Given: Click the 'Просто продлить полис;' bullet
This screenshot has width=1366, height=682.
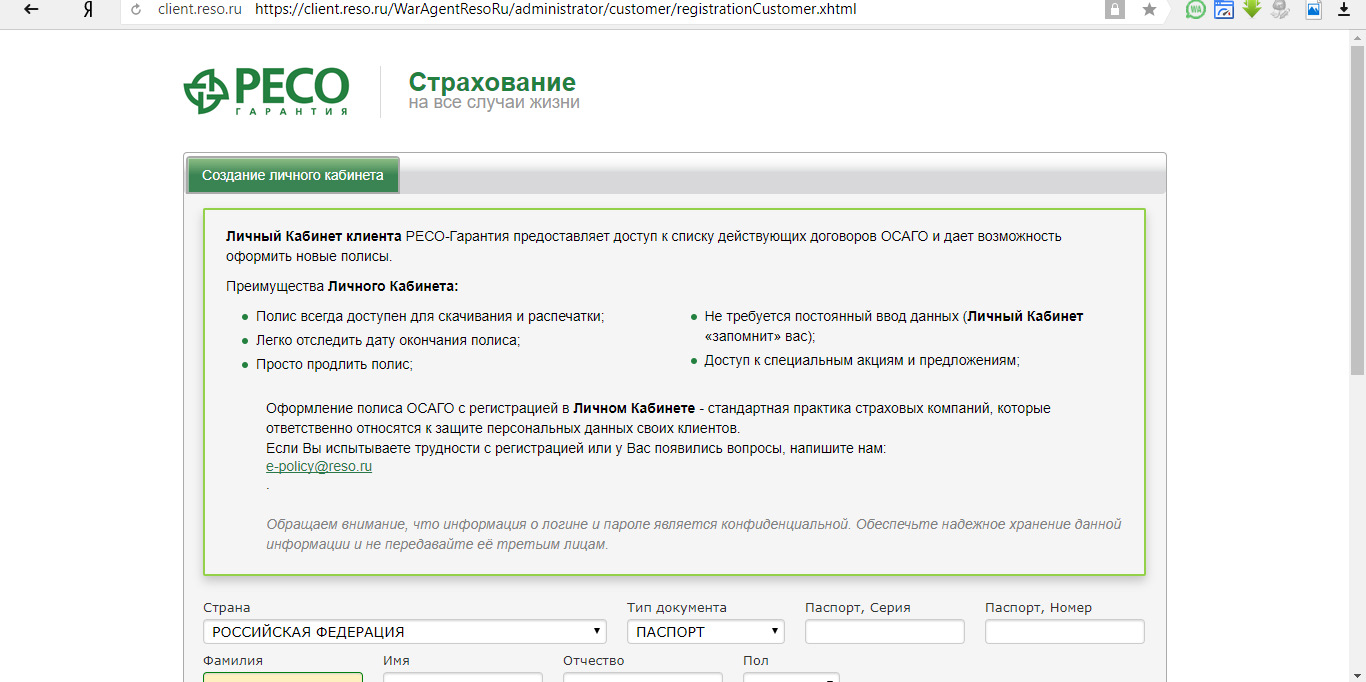Looking at the screenshot, I should point(334,364).
